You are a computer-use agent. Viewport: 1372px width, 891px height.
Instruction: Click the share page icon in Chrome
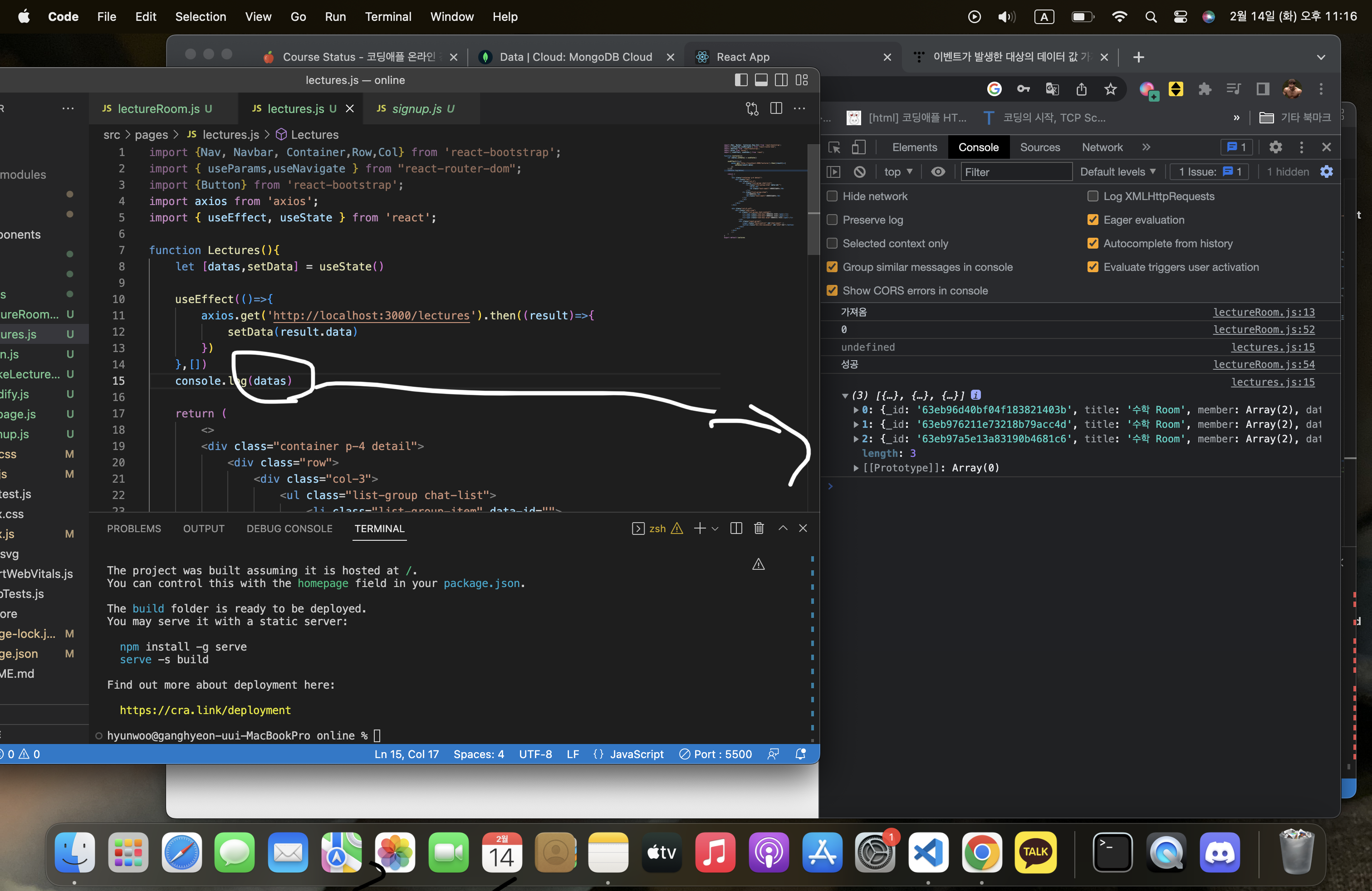pyautogui.click(x=1082, y=89)
